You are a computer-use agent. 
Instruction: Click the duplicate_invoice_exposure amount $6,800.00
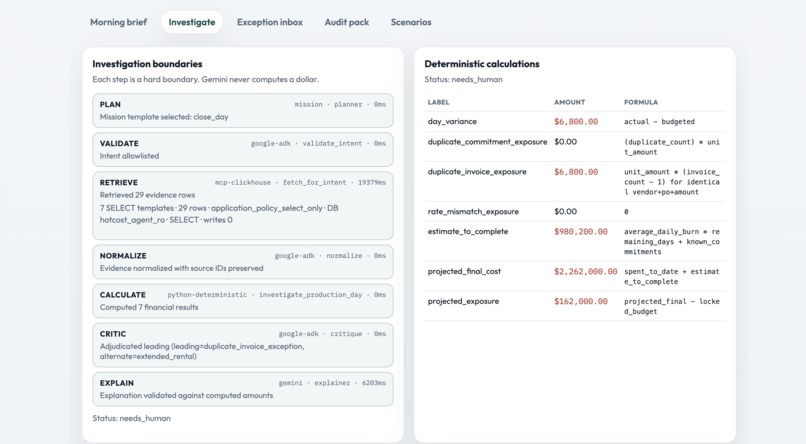[x=576, y=172]
